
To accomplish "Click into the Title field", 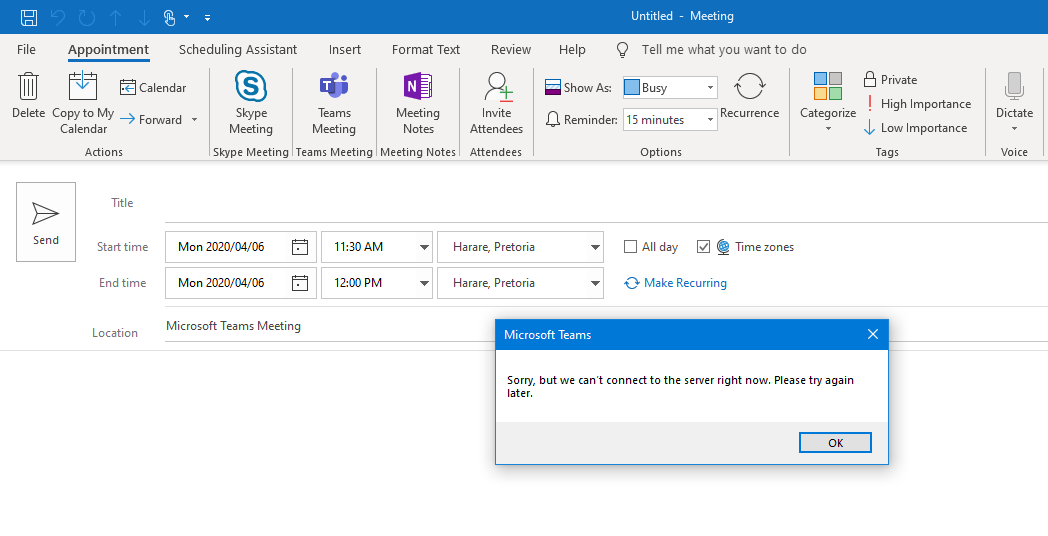I will pos(606,203).
